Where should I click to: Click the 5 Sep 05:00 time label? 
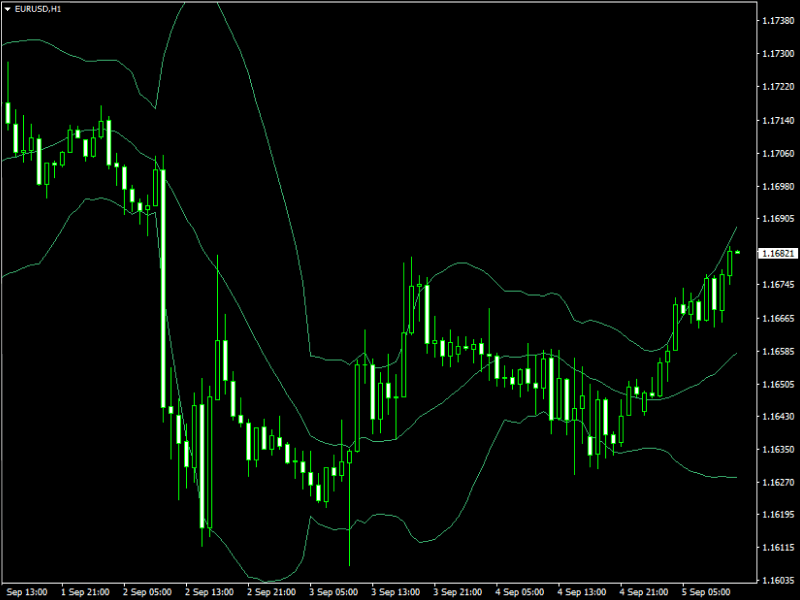point(706,592)
